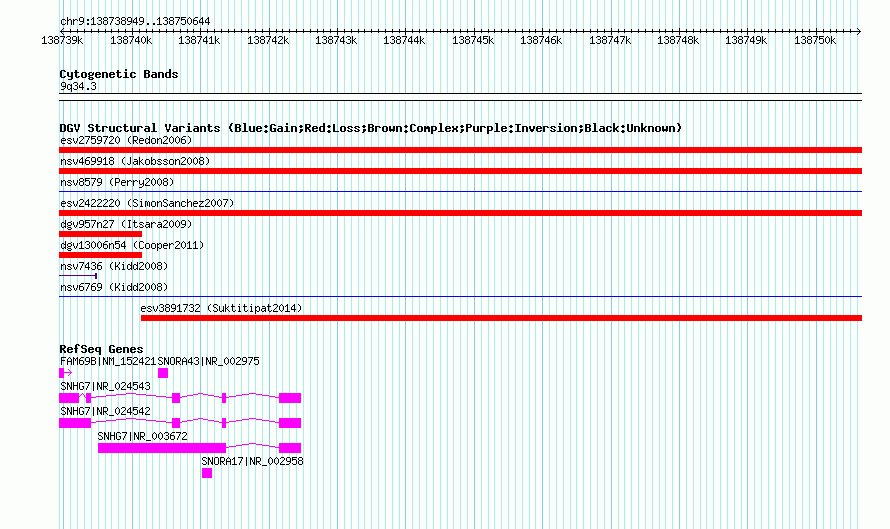Click the chr9:138738949..138750644 coordinate label
This screenshot has height=529, width=890.
pyautogui.click(x=135, y=21)
